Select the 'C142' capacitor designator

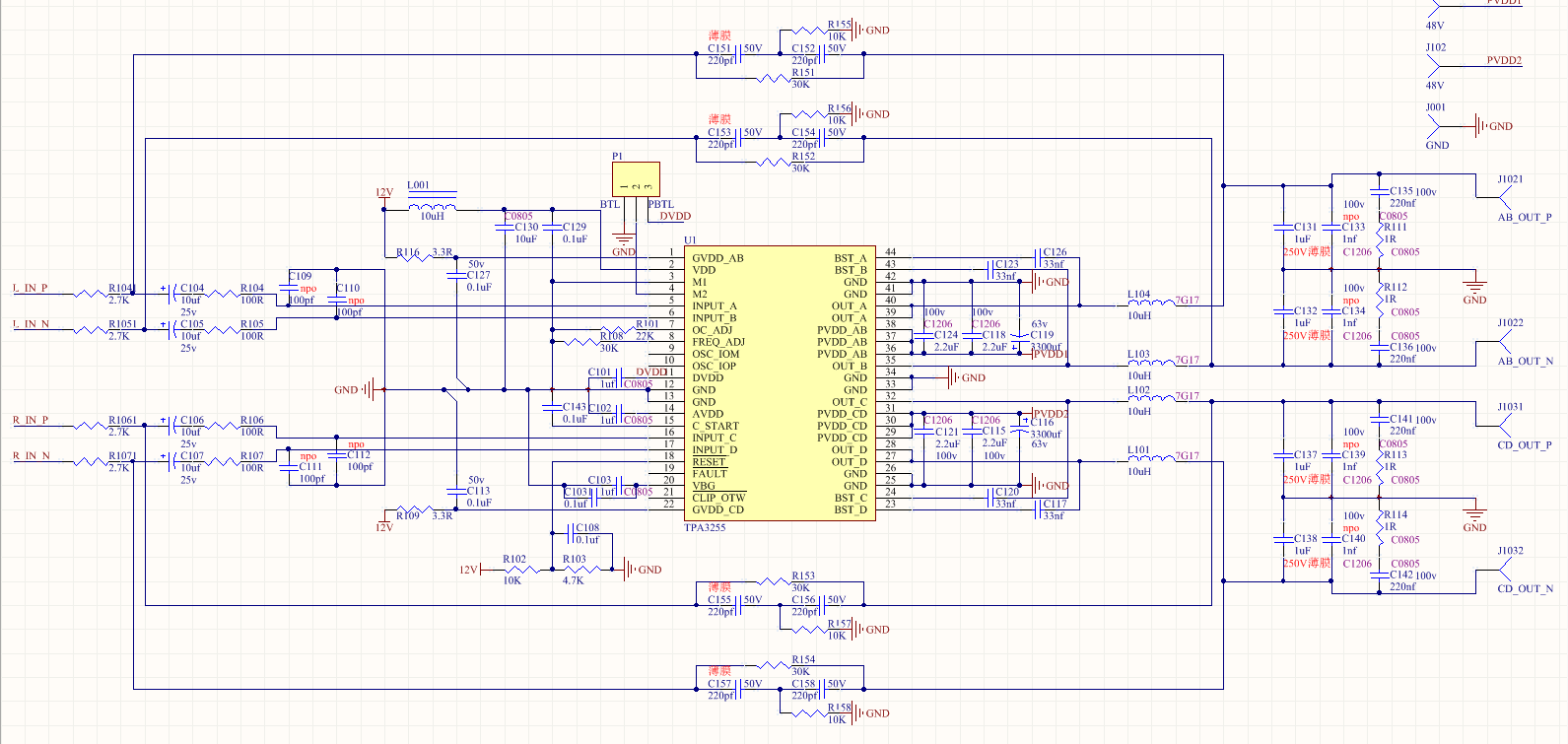coord(1402,575)
